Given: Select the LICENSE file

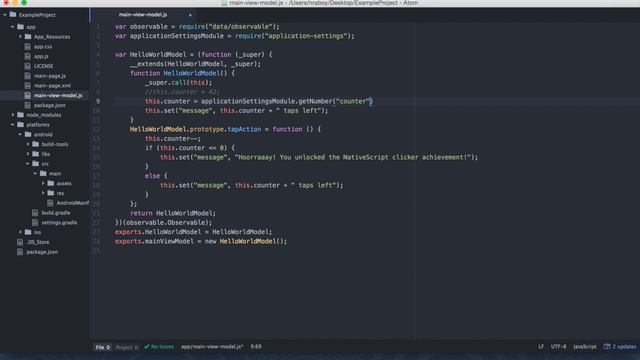Looking at the screenshot, I should [44, 66].
